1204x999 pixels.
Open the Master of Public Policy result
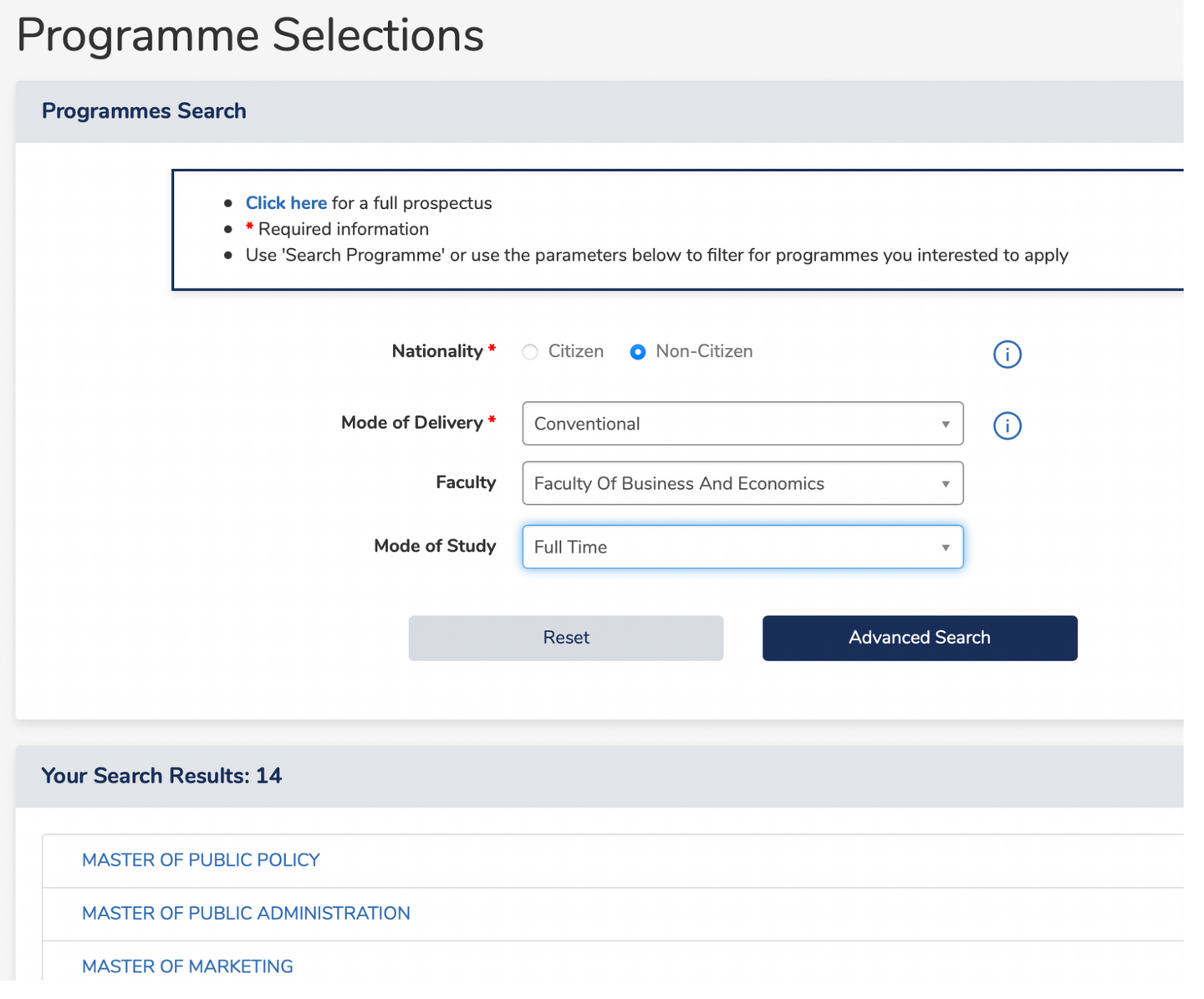(x=201, y=860)
